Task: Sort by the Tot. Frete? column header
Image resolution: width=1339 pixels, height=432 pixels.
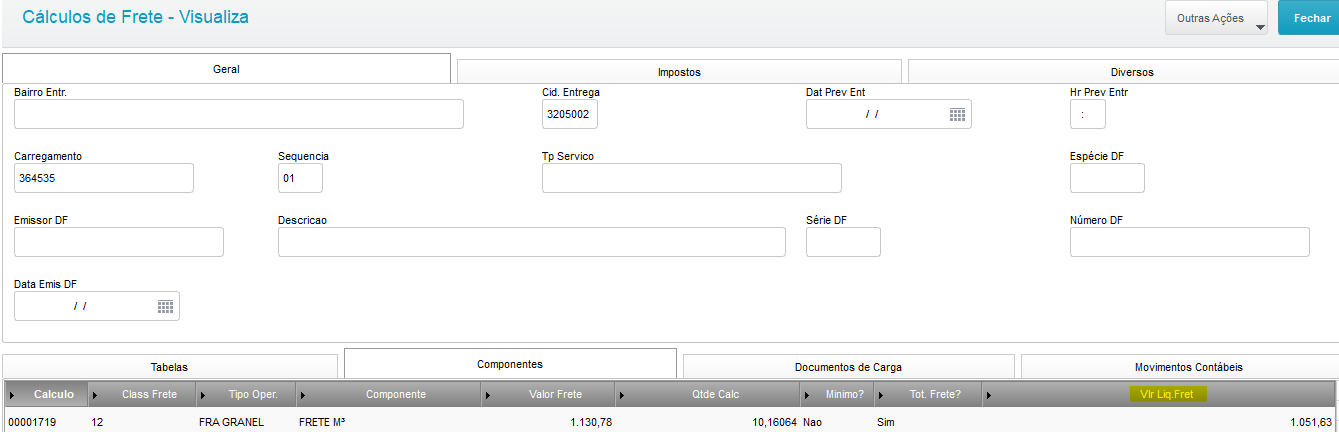Action: 930,394
